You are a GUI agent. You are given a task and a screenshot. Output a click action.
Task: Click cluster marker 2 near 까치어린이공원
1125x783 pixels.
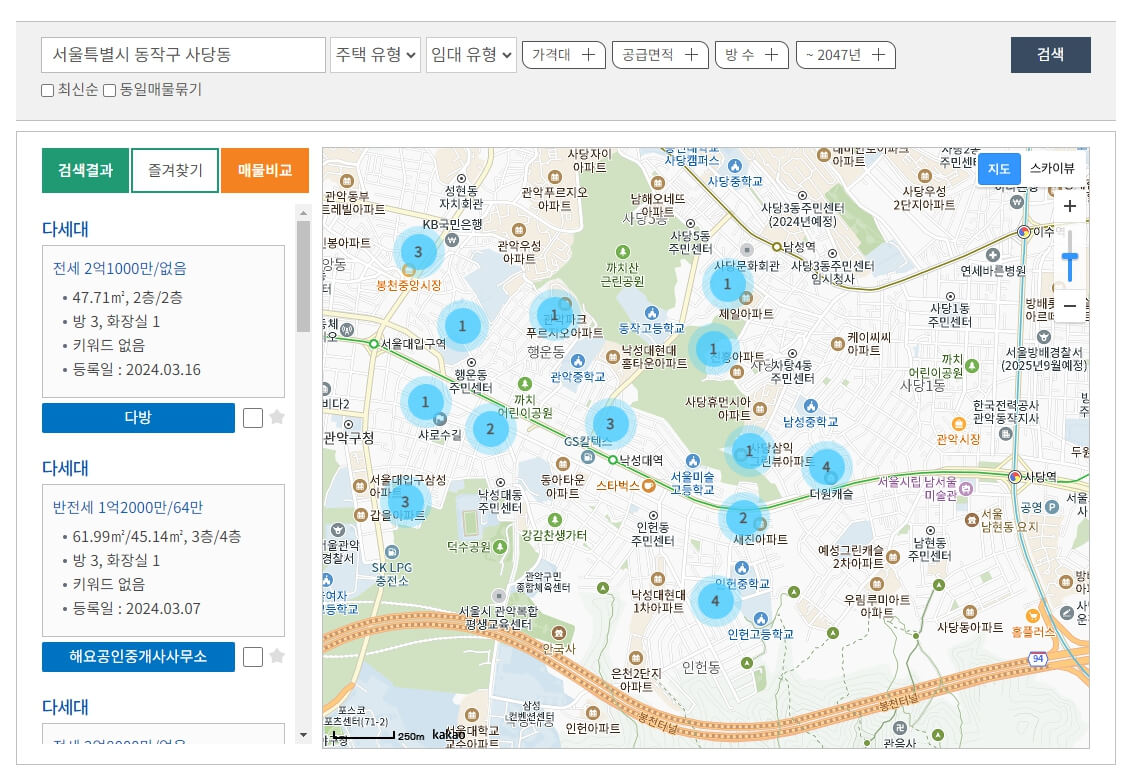coord(490,429)
